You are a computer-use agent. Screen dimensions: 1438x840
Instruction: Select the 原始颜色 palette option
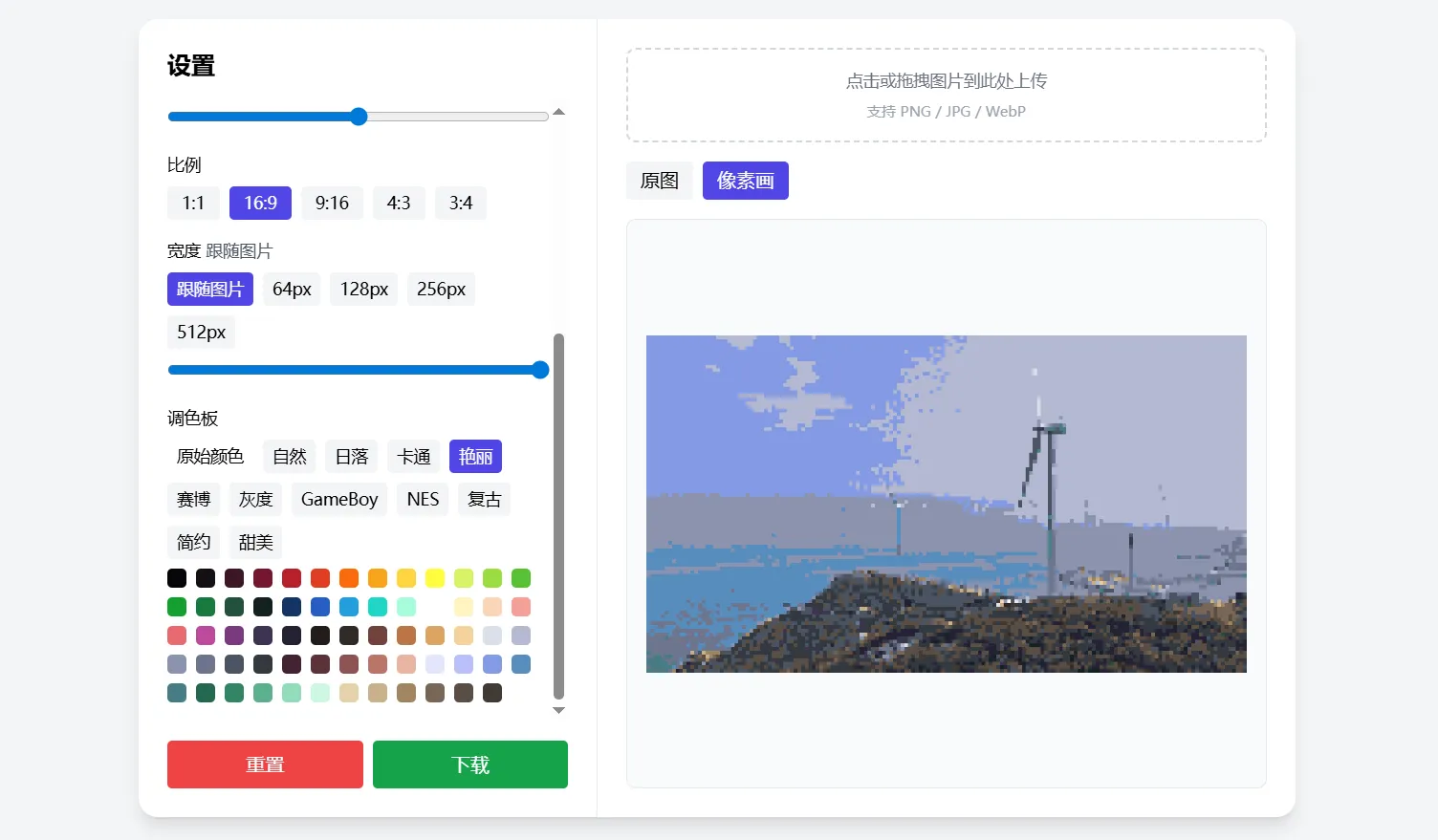pyautogui.click(x=209, y=456)
